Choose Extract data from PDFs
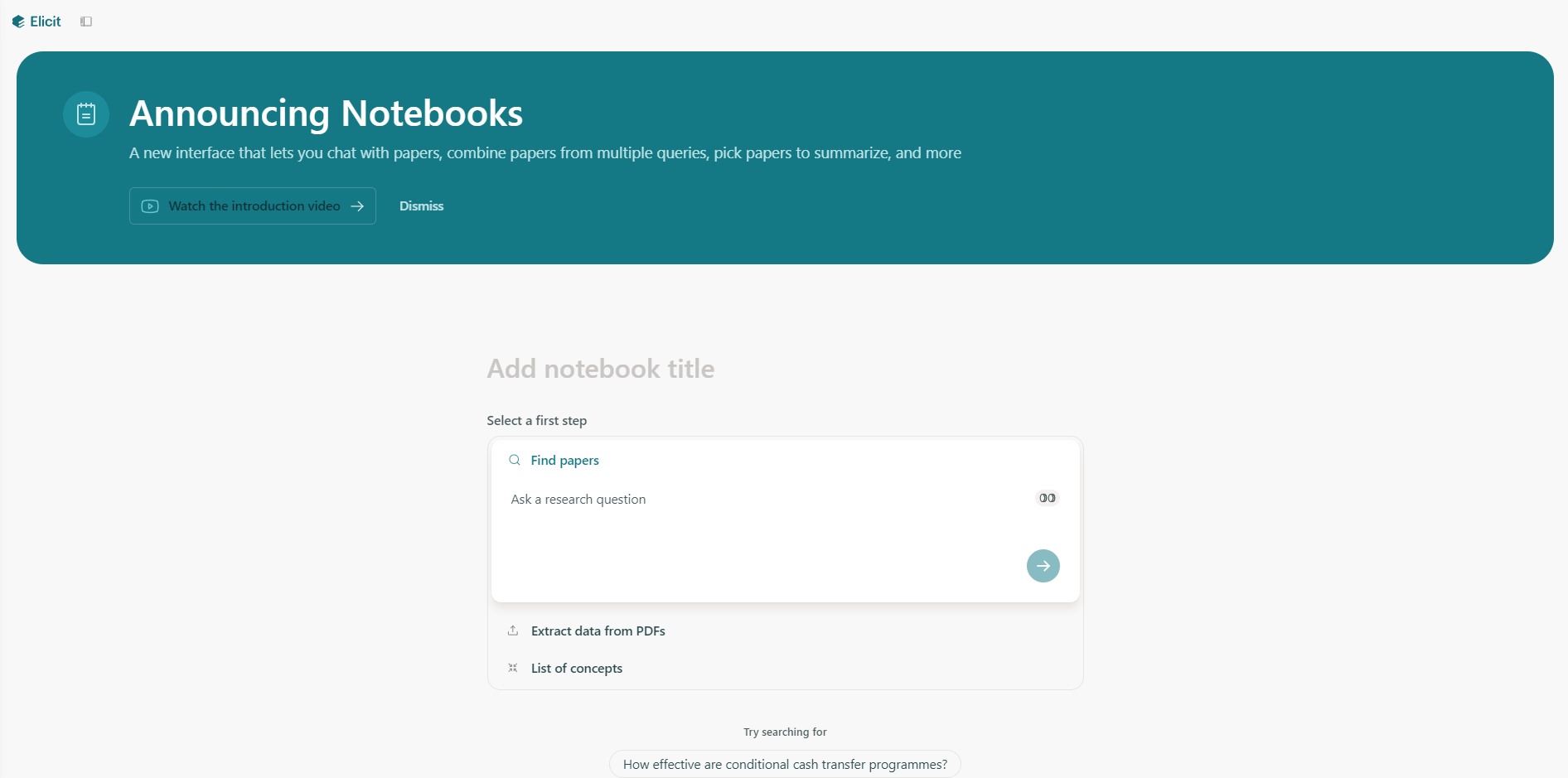Screen dimensions: 1568x778 click(598, 631)
